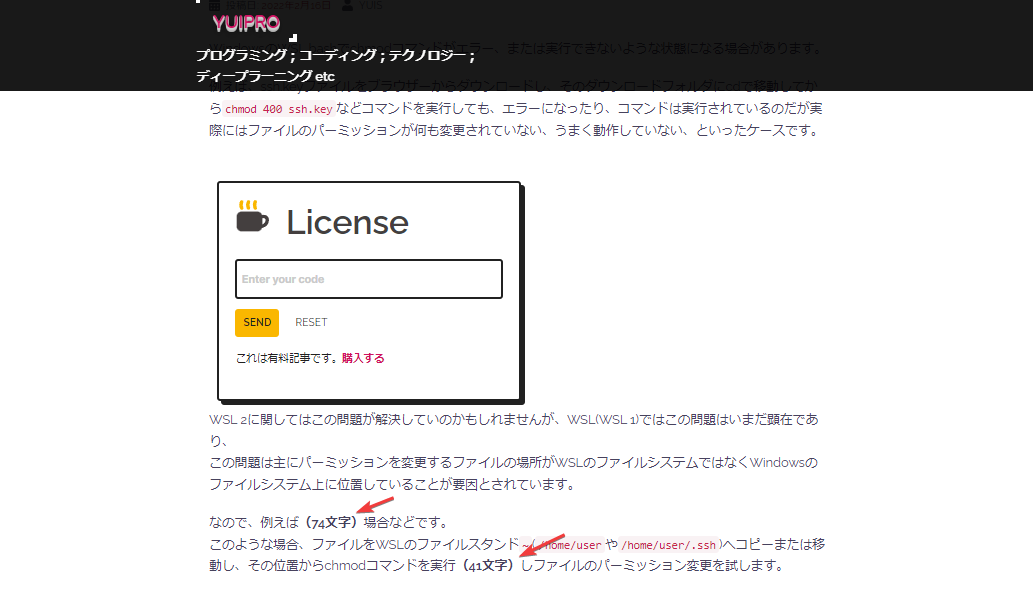Click the chmod 400 ssh.key code snippet
Image resolution: width=1033 pixels, height=593 pixels.
click(268, 108)
